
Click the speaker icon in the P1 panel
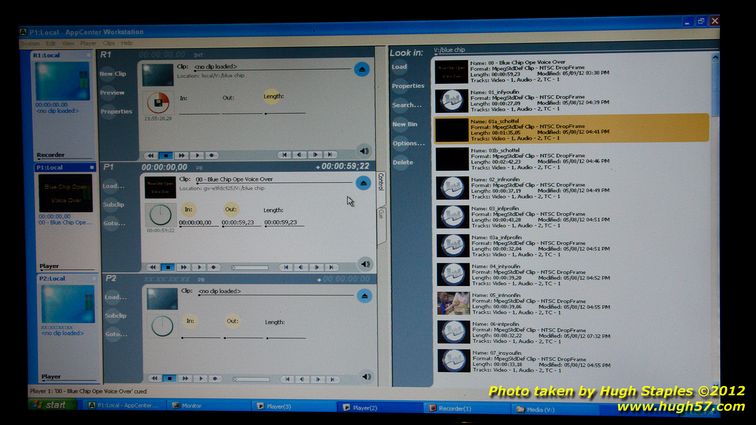click(364, 265)
